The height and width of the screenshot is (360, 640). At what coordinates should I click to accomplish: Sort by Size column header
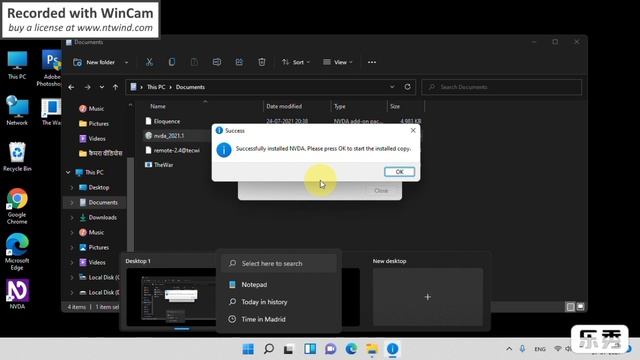coord(395,106)
